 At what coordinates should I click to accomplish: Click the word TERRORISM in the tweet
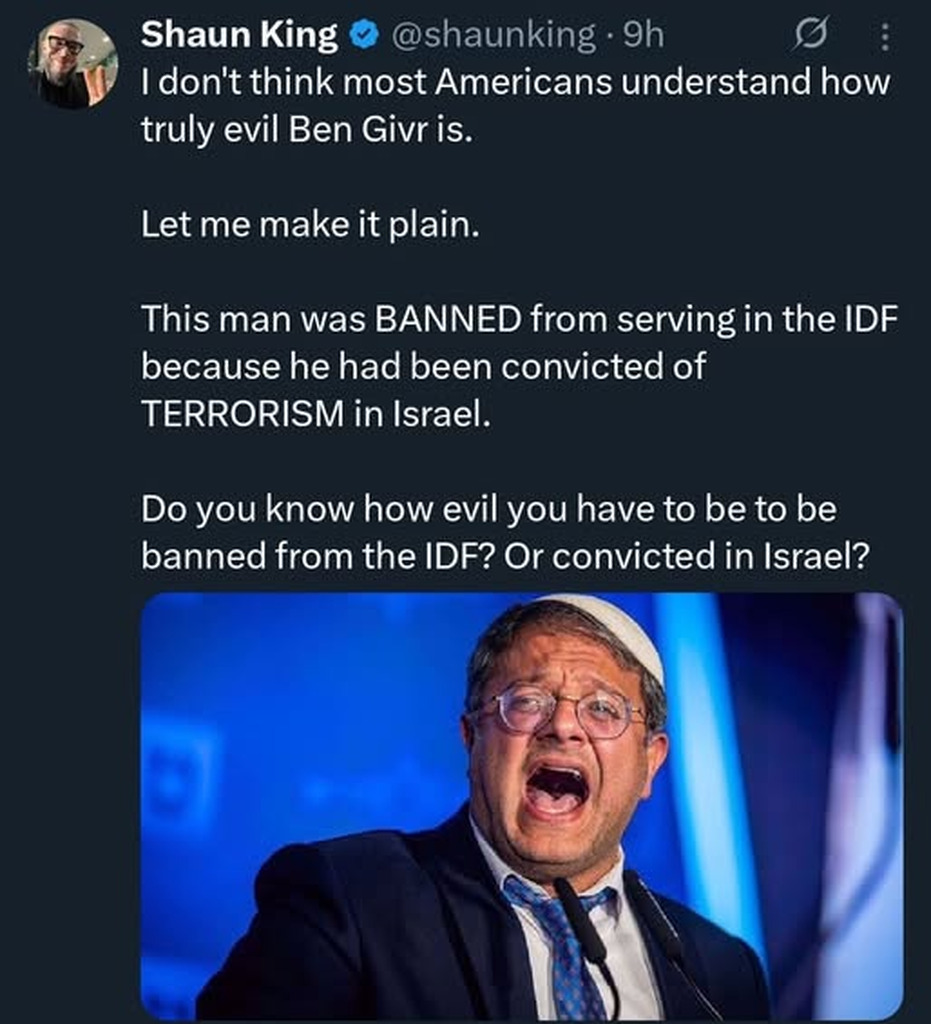point(238,415)
